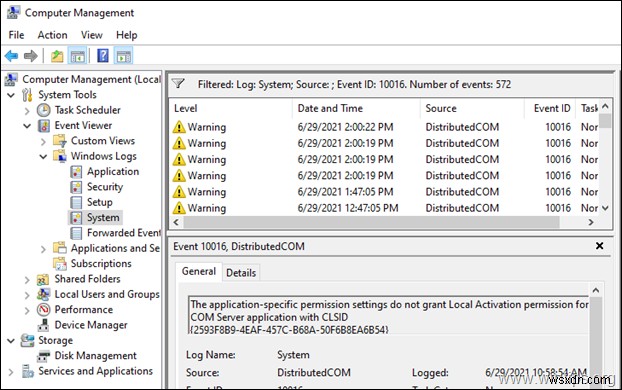622x390 pixels.
Task: Open the Action menu
Action: [x=52, y=35]
